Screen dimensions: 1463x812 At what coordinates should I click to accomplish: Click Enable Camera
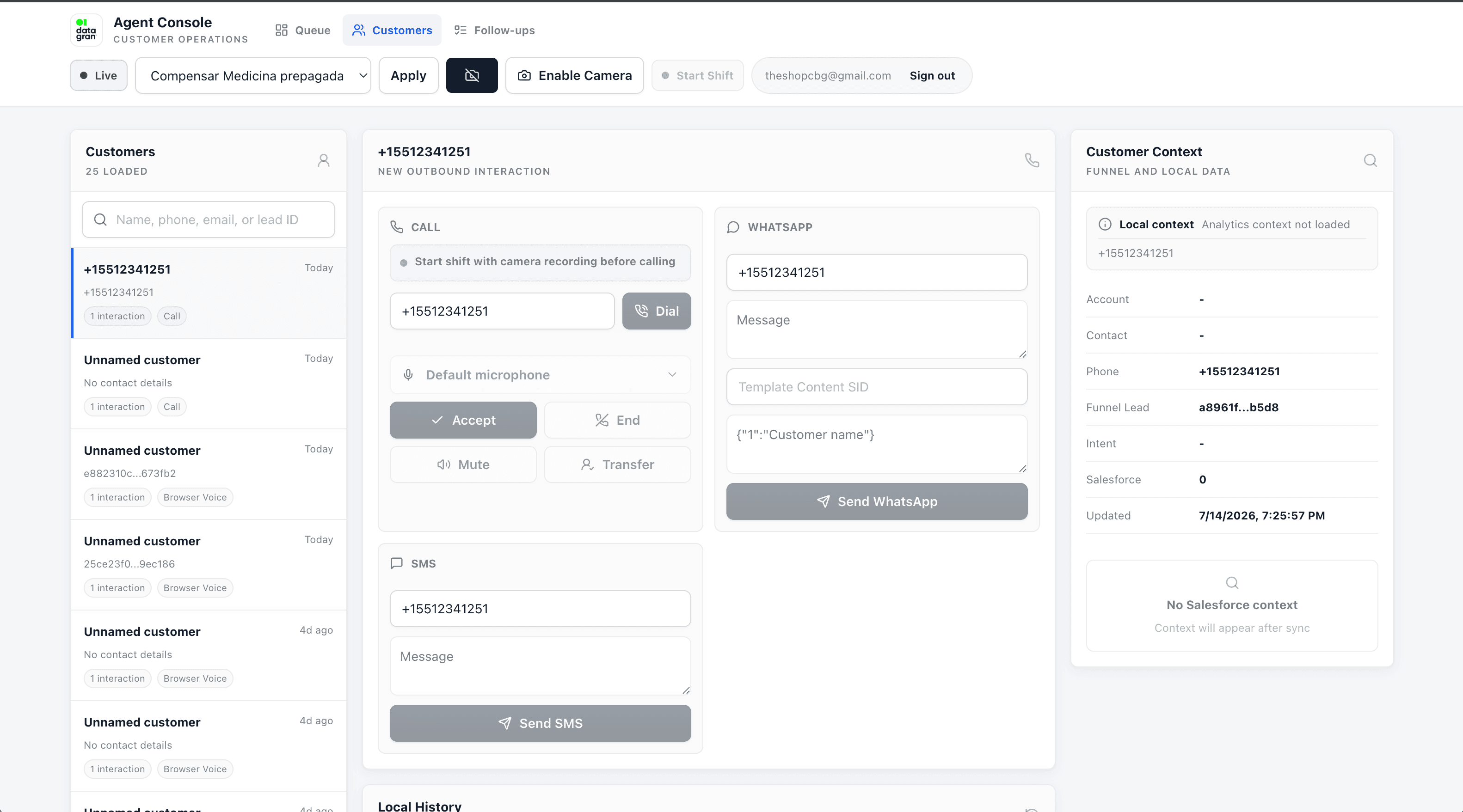coord(575,75)
